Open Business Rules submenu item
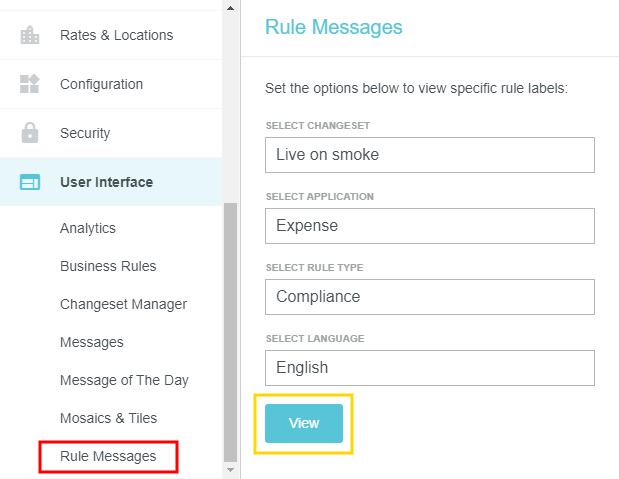The image size is (620, 479). pyautogui.click(x=108, y=266)
